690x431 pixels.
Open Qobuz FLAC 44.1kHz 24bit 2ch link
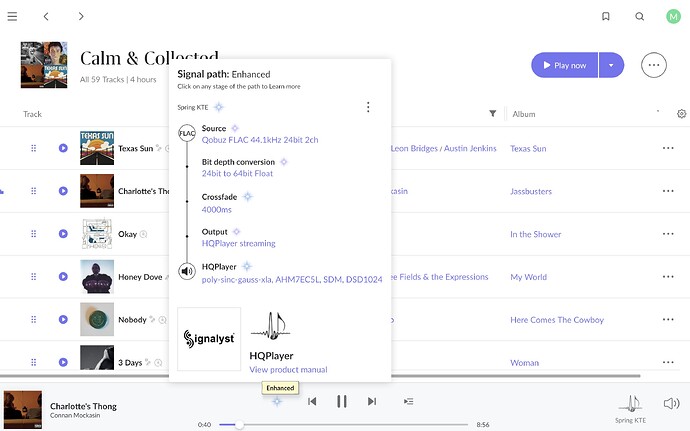[x=260, y=140]
